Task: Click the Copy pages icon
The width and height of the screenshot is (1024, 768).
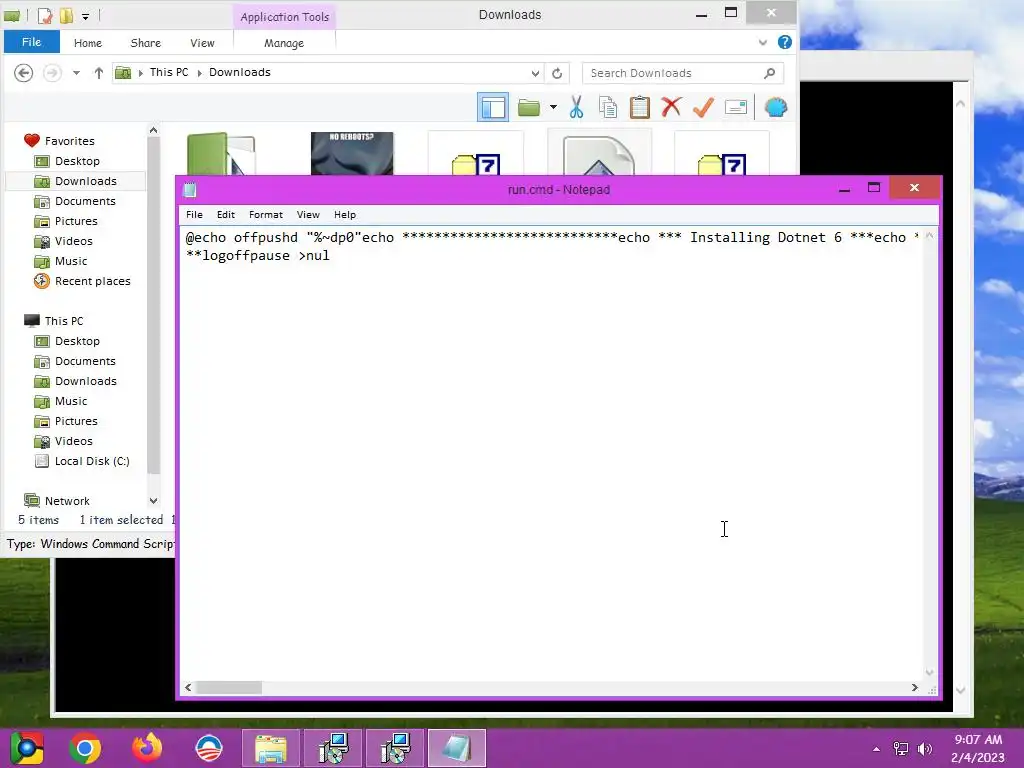Action: pos(608,107)
